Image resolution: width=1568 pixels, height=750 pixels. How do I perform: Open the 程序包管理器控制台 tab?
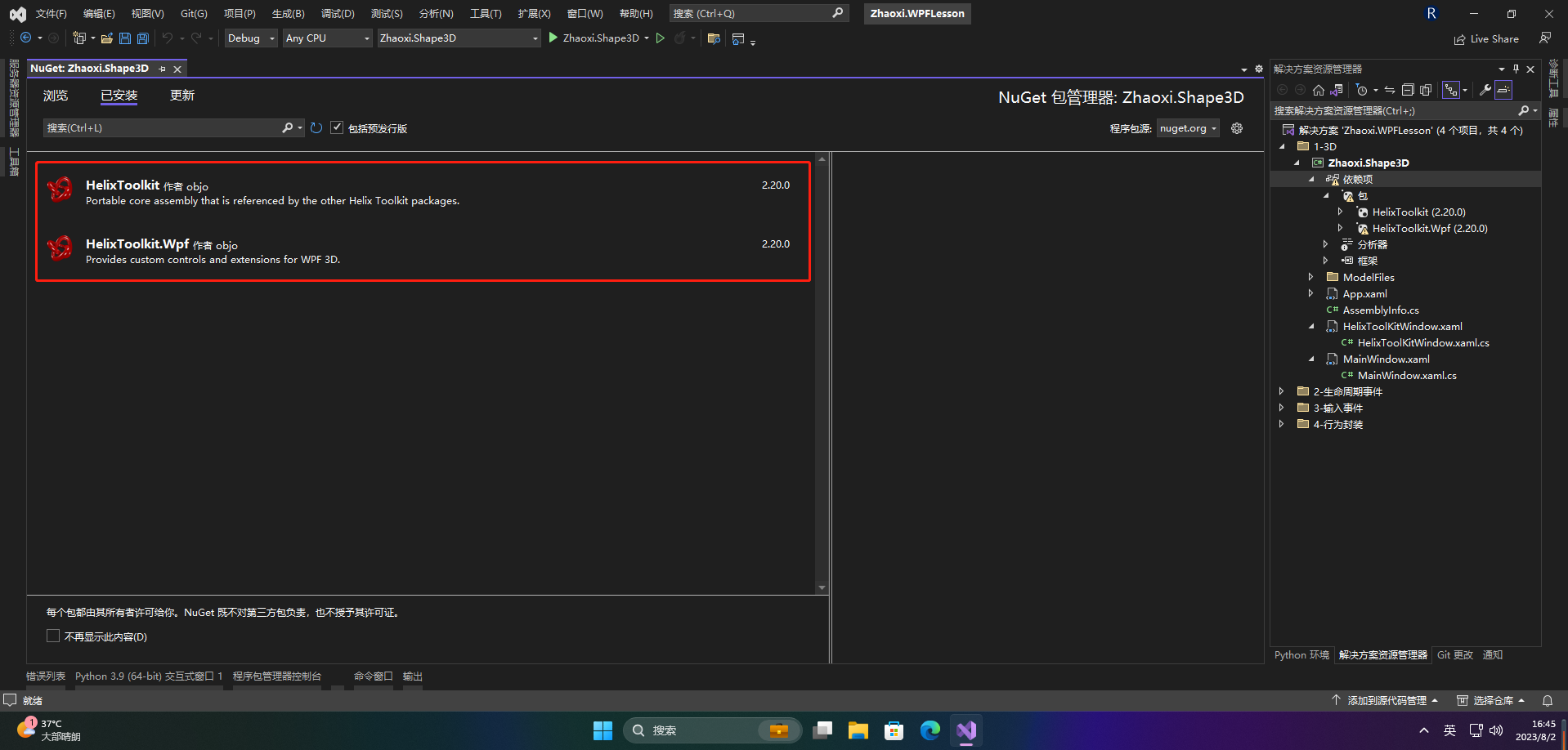coord(277,676)
